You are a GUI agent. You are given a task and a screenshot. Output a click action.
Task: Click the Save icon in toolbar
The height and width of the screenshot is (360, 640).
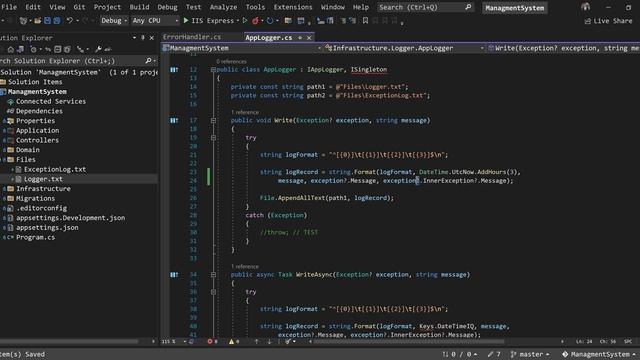(47, 20)
